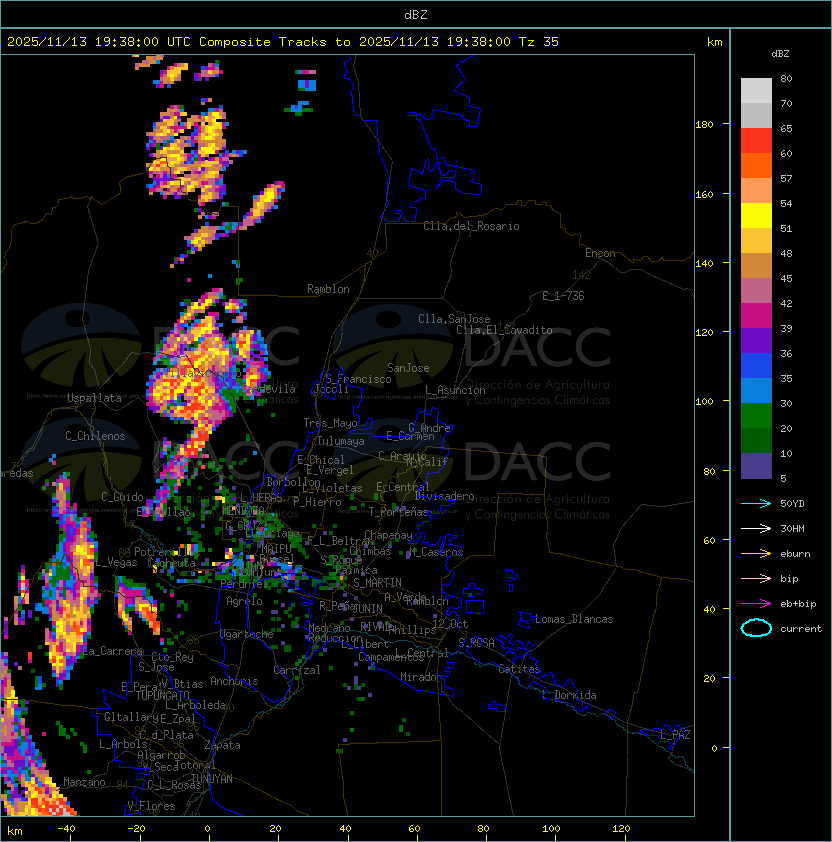Screen dimensions: 832x842
Task: Click the 'L_Dormida' map label
Action: coord(569,695)
